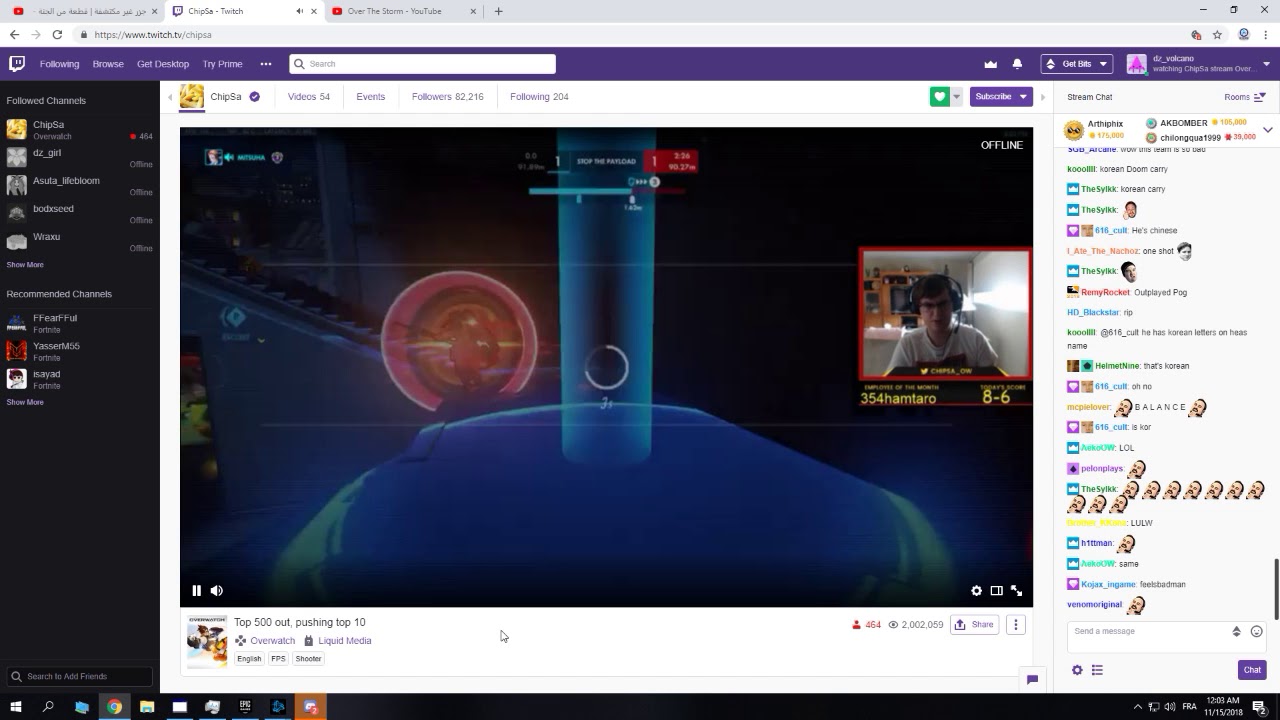Switch to the Events tab
The image size is (1280, 720).
click(x=370, y=97)
